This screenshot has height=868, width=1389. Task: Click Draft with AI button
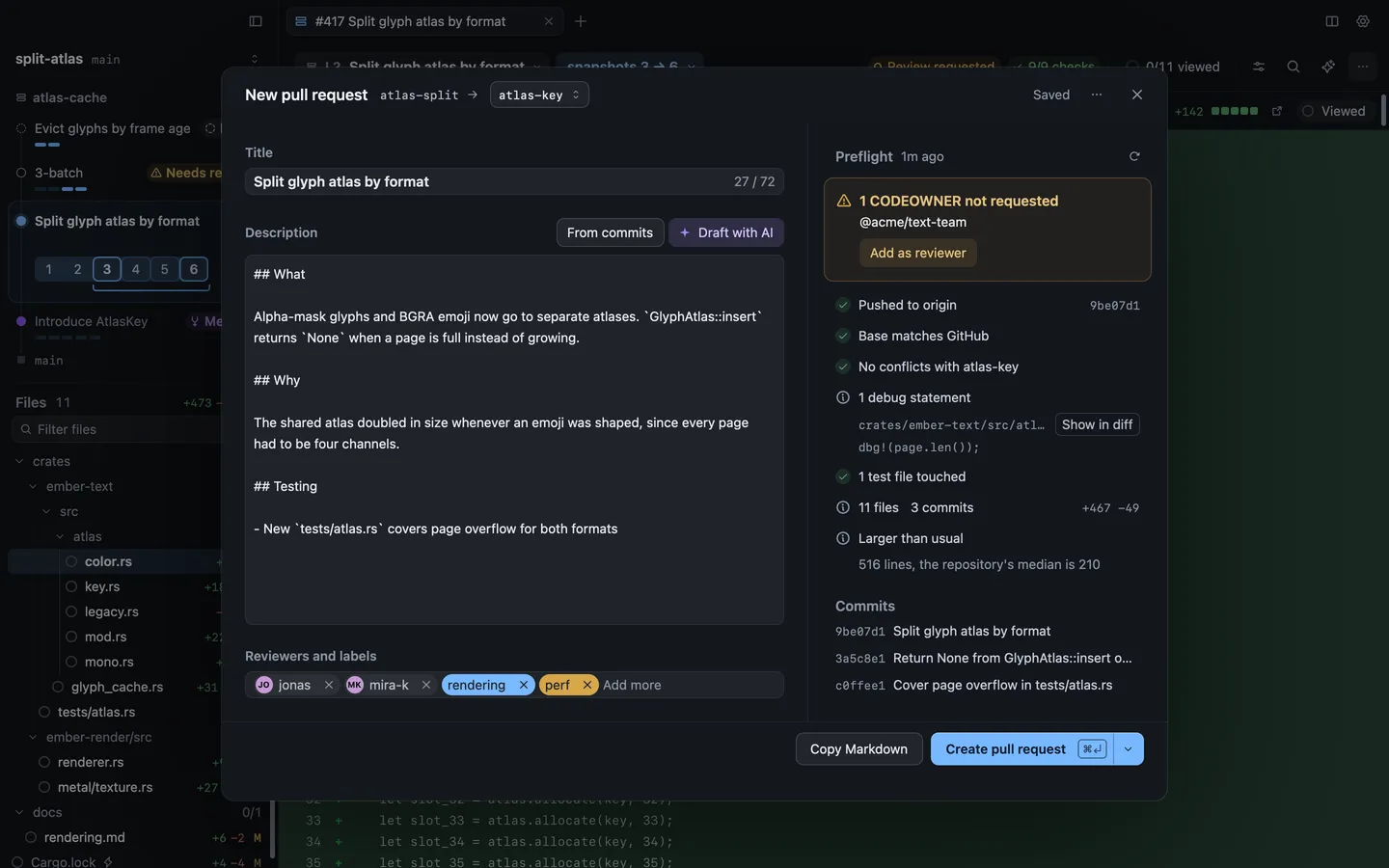click(726, 232)
